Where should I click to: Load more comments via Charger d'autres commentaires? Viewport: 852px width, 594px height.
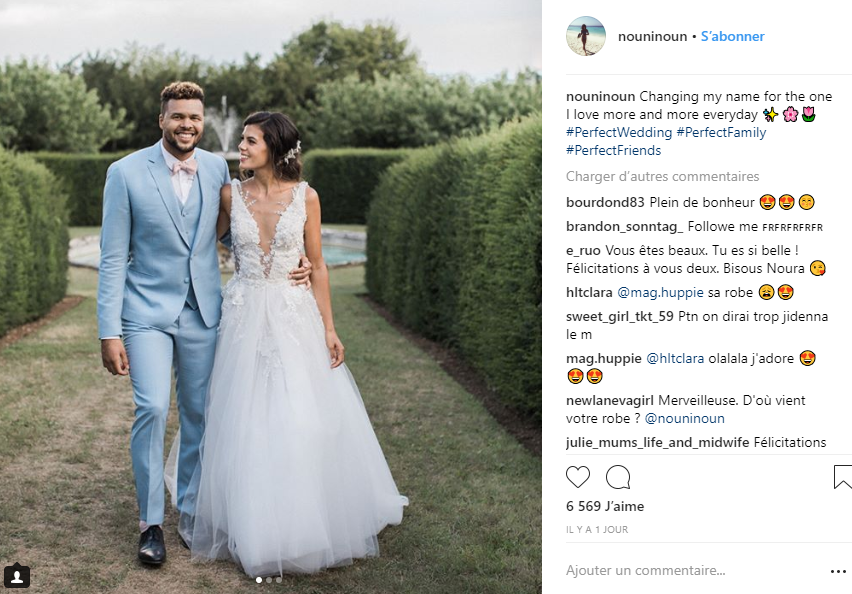[x=662, y=177]
